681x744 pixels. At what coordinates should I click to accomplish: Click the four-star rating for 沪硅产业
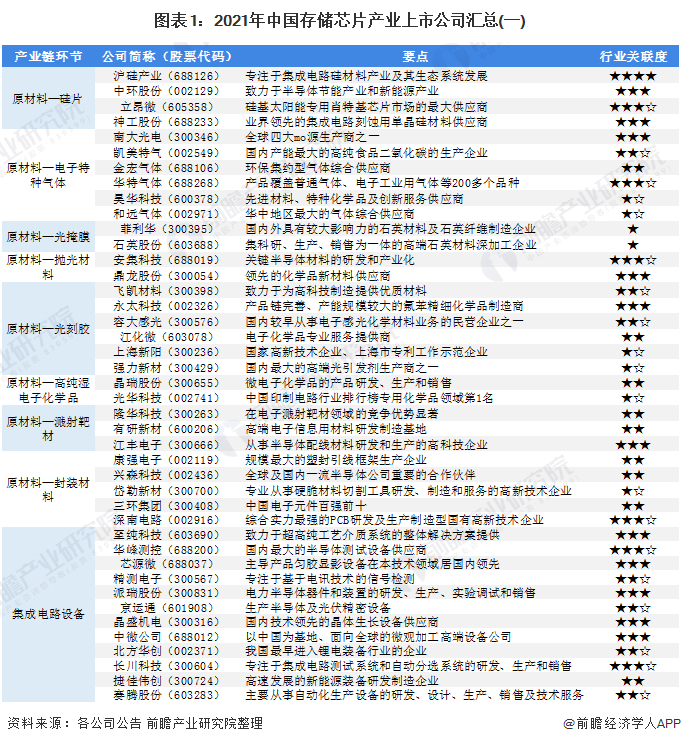click(x=633, y=76)
